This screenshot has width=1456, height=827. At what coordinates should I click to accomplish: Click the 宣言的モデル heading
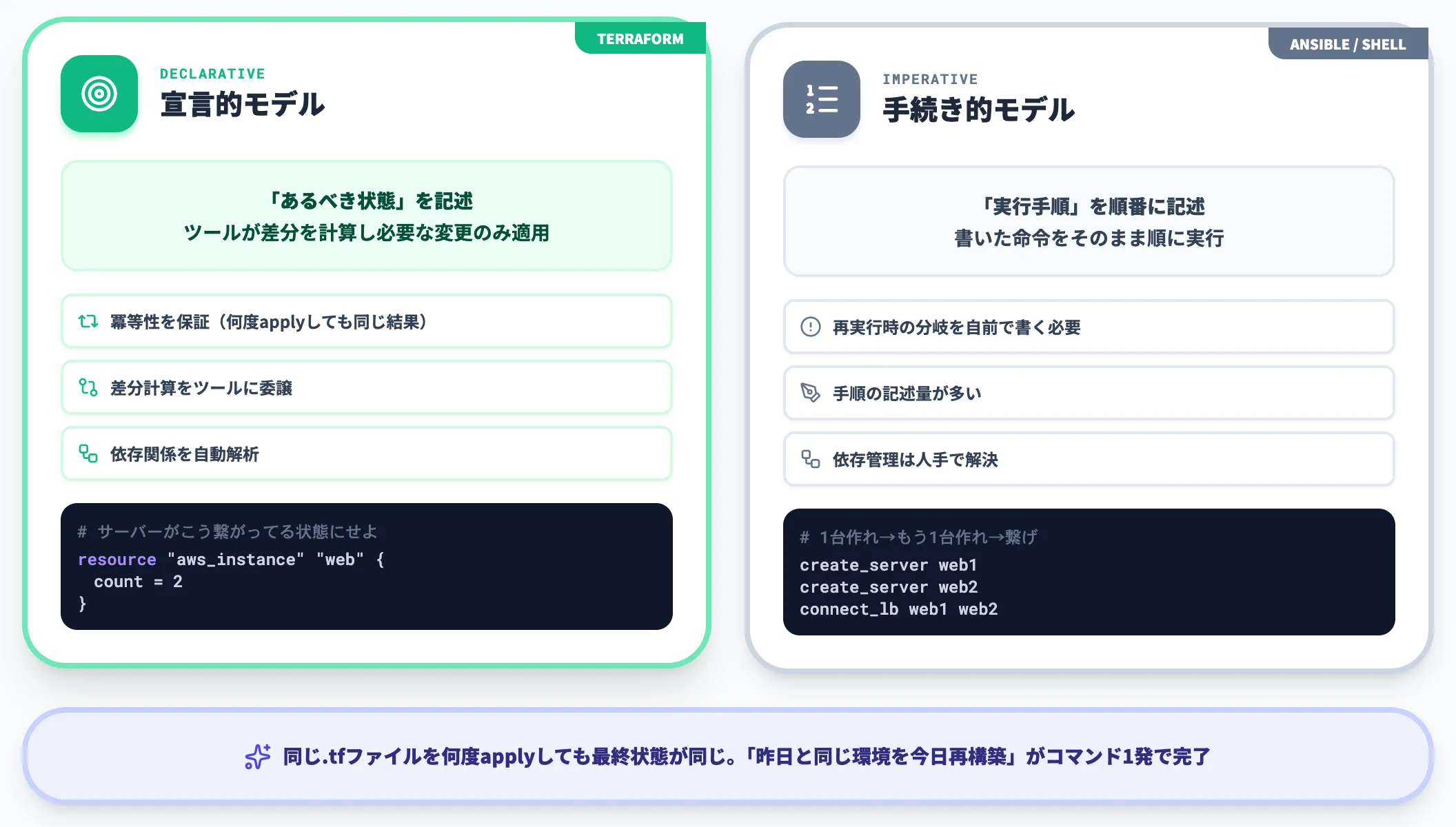point(243,105)
